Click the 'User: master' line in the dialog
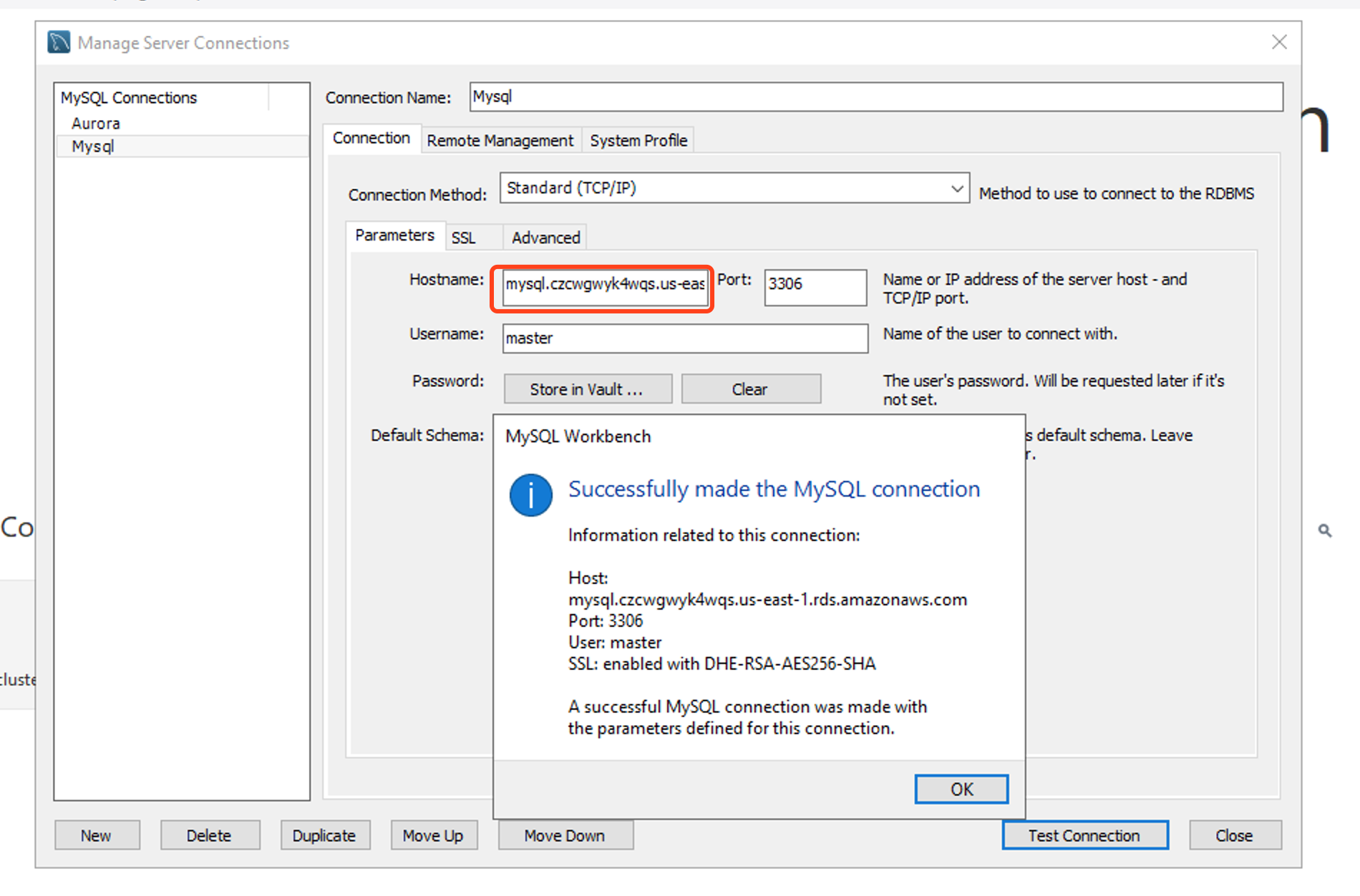This screenshot has height=896, width=1360. coord(615,642)
